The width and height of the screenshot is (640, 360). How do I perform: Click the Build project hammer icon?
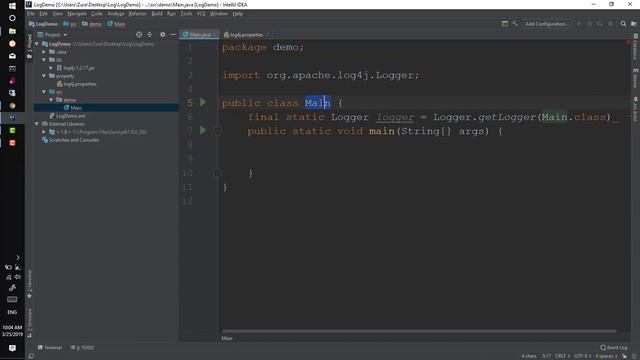[515, 24]
